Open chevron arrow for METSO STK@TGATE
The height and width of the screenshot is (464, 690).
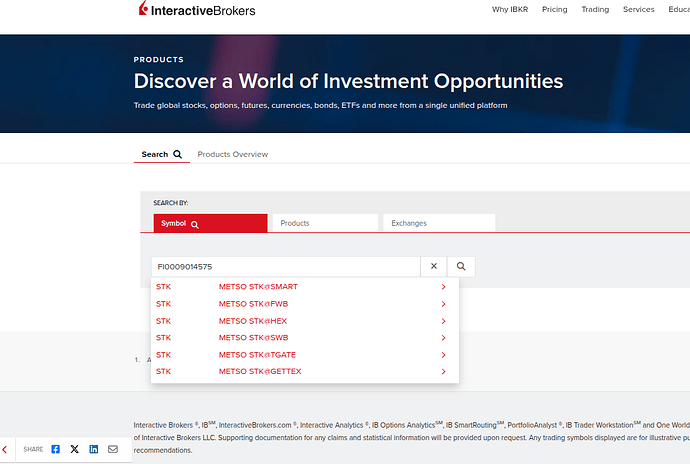coord(444,355)
